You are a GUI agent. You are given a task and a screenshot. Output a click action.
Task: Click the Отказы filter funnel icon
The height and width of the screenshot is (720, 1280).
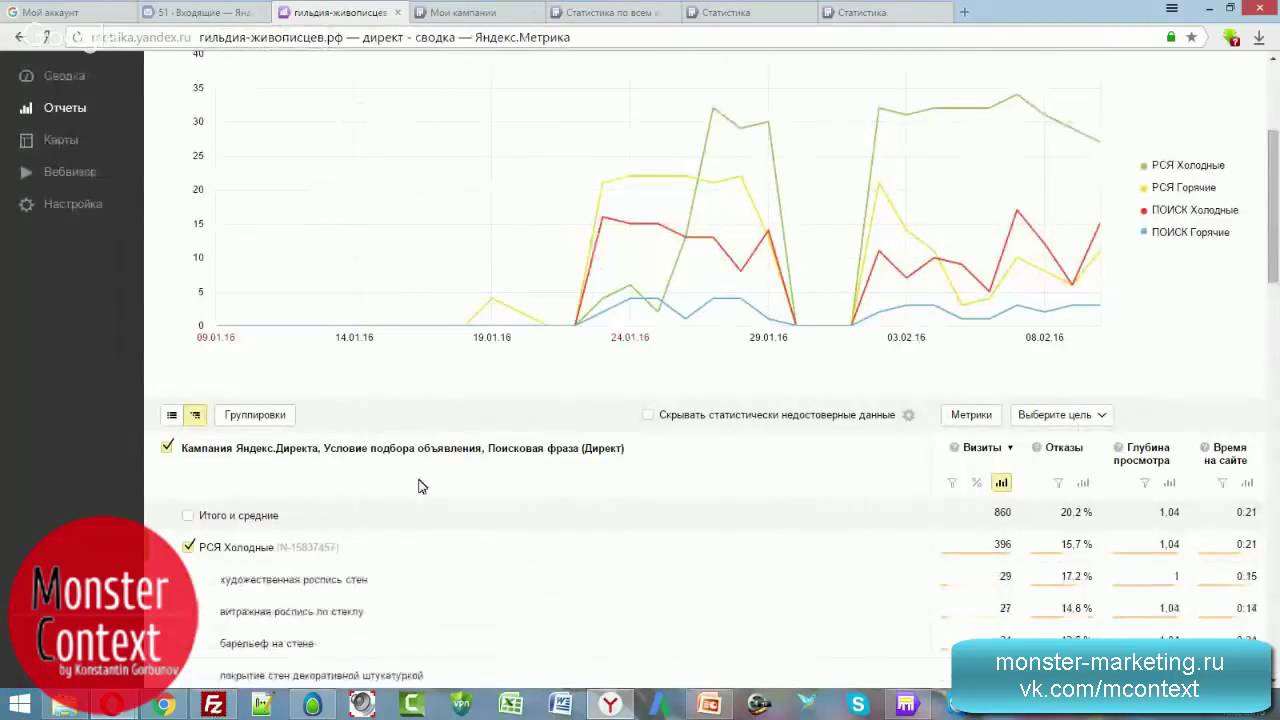click(x=1058, y=483)
